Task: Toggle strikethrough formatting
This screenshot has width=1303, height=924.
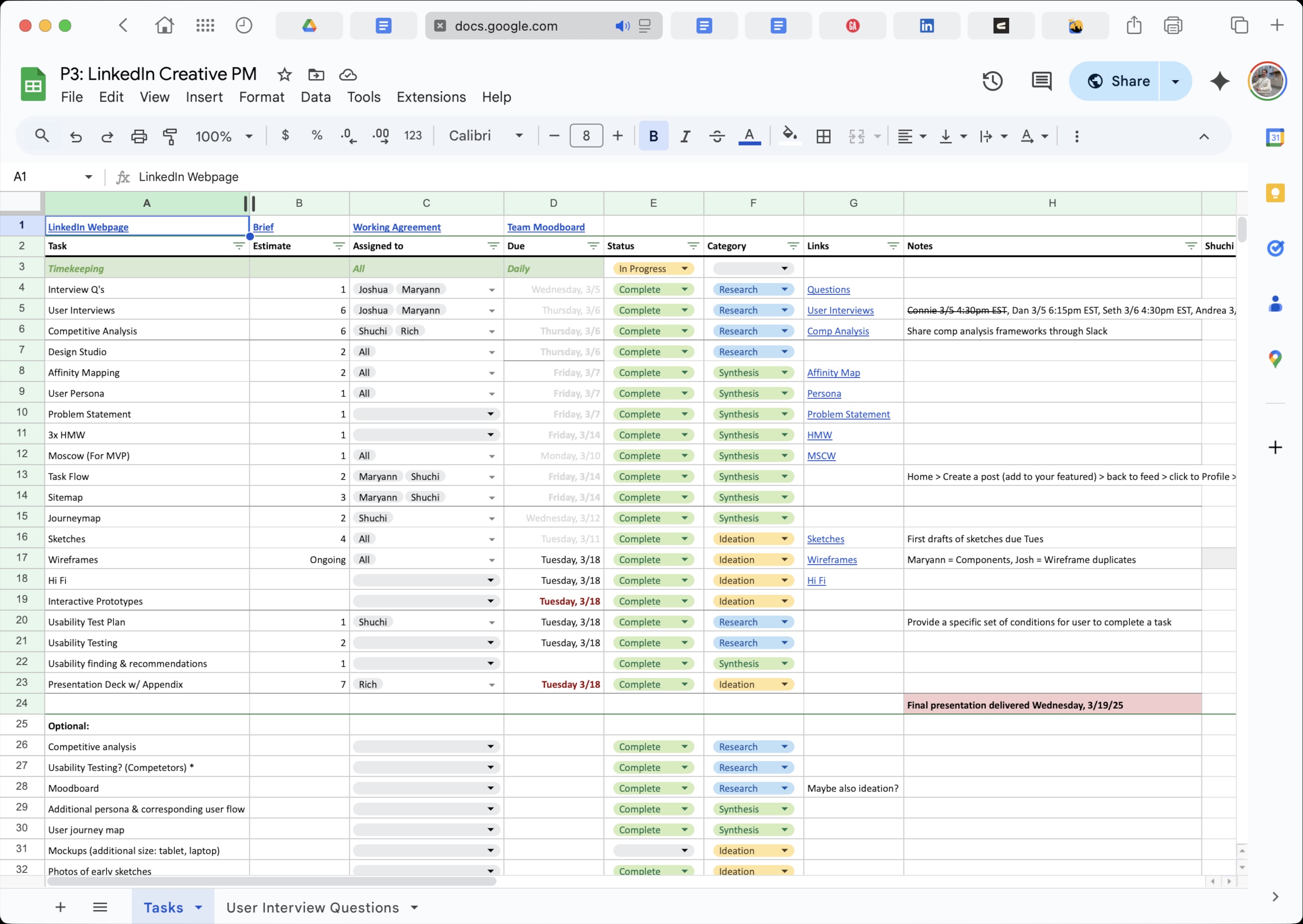Action: coord(717,136)
